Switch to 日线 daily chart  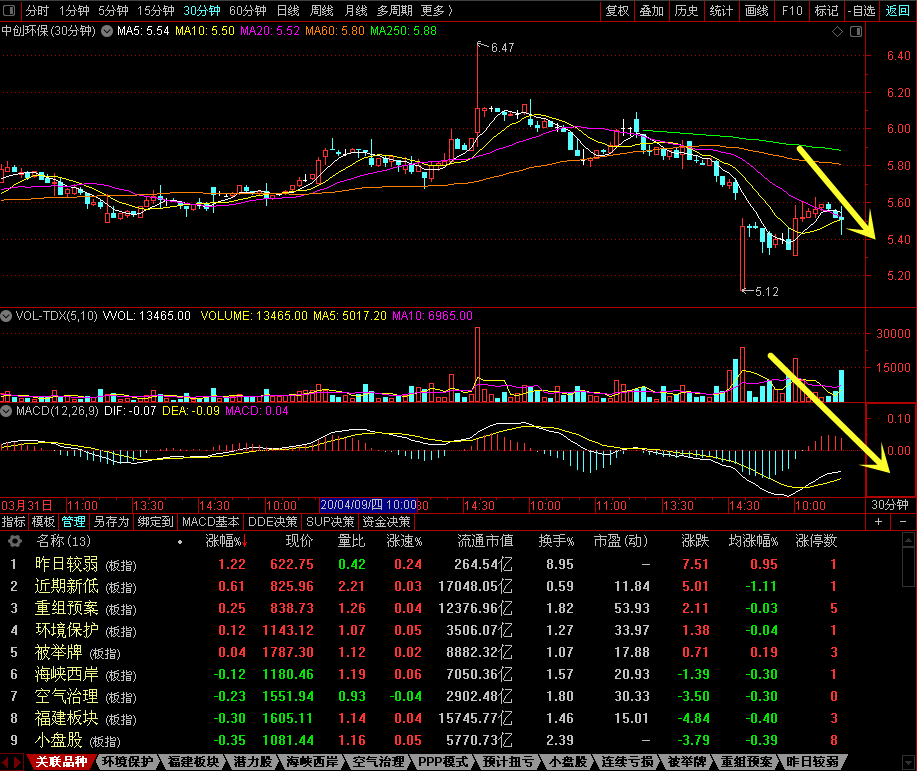[x=288, y=11]
